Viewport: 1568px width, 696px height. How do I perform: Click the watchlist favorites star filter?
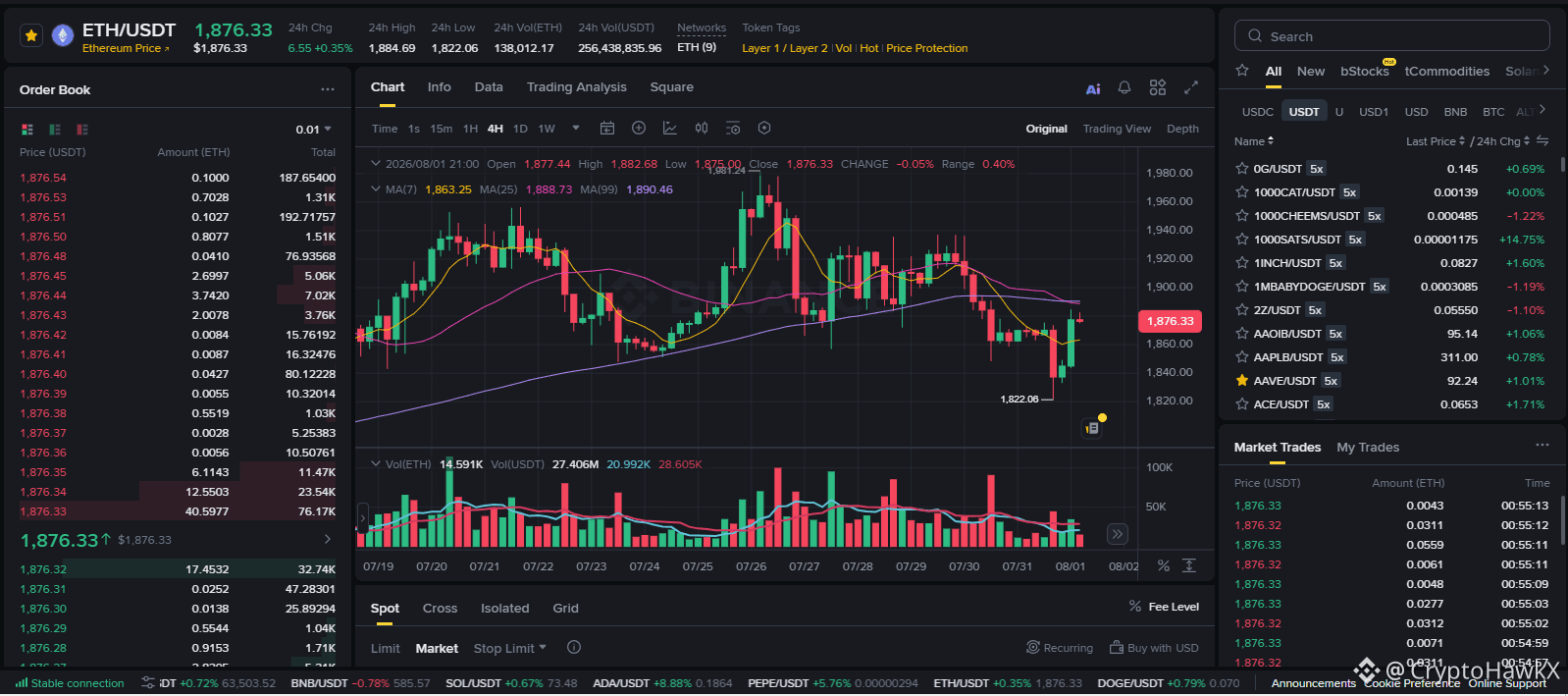click(x=1242, y=71)
